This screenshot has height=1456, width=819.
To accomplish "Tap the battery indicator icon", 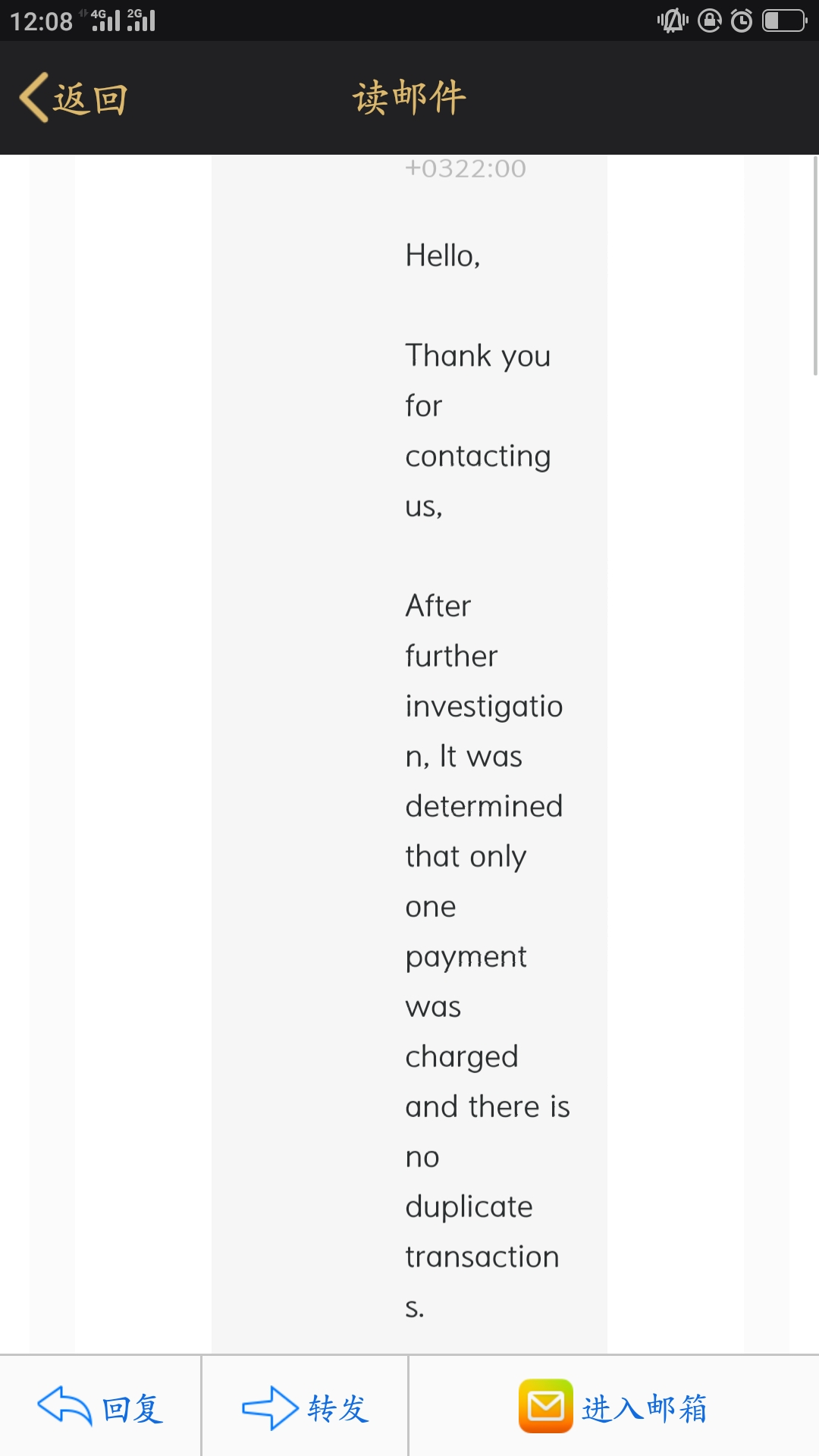I will click(x=784, y=20).
